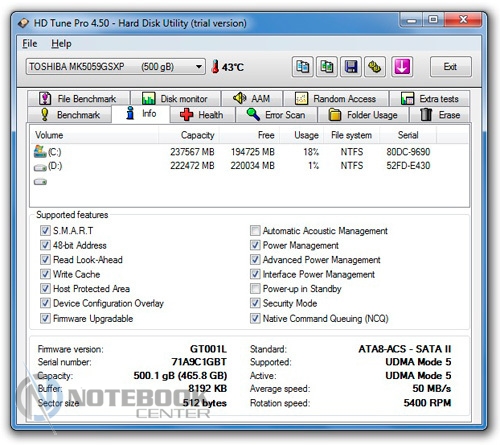Click the save screenshot floppy disk icon
Viewport: 500px width, 445px height.
(351, 67)
